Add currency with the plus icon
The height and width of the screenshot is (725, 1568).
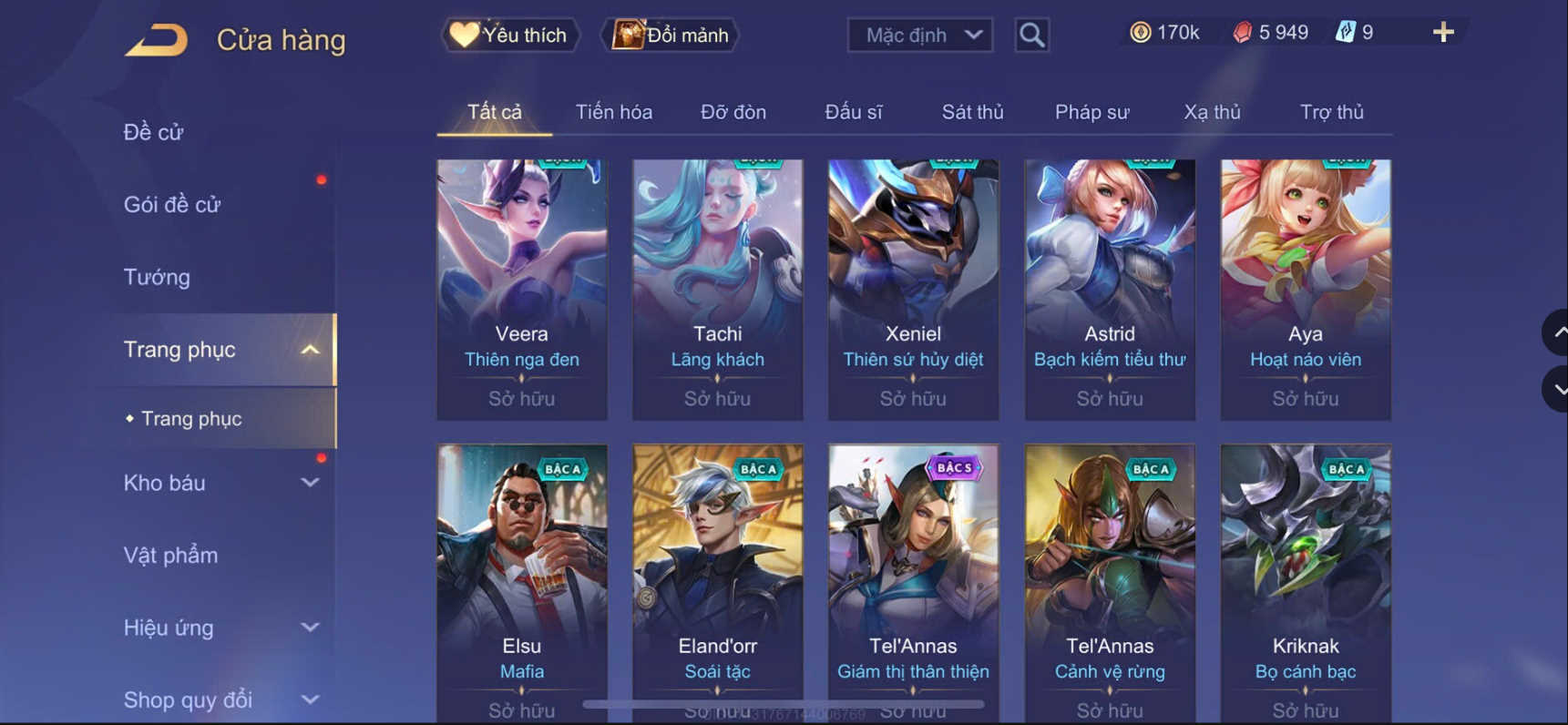pyautogui.click(x=1443, y=33)
